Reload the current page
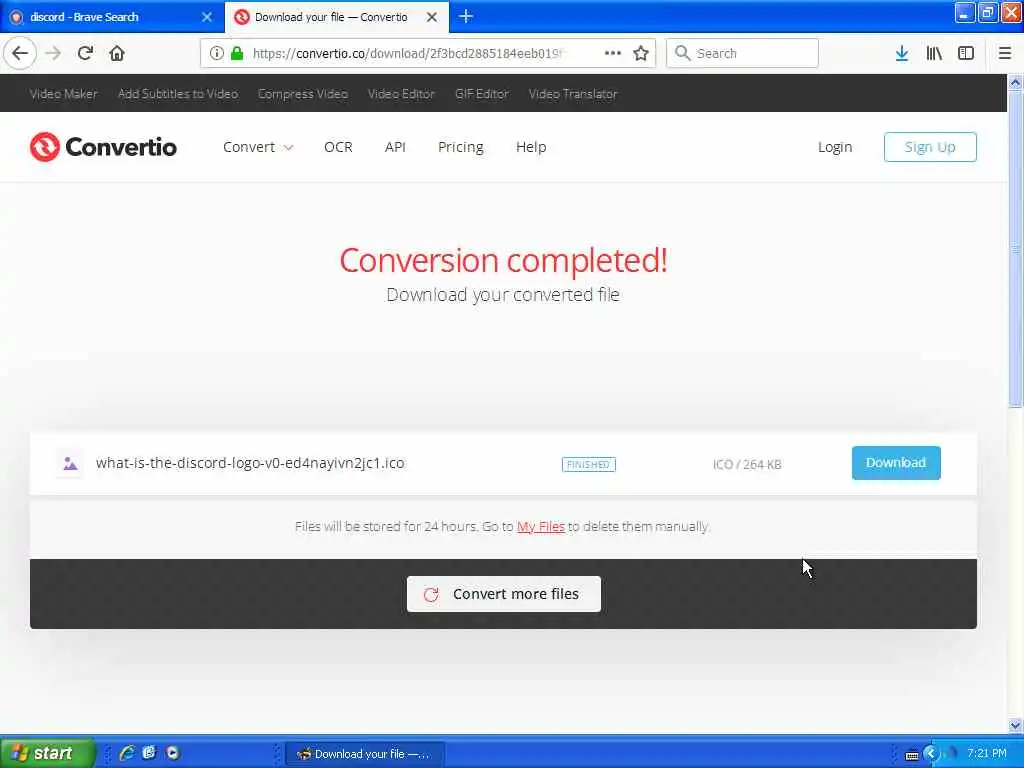This screenshot has width=1024, height=768. click(x=85, y=53)
